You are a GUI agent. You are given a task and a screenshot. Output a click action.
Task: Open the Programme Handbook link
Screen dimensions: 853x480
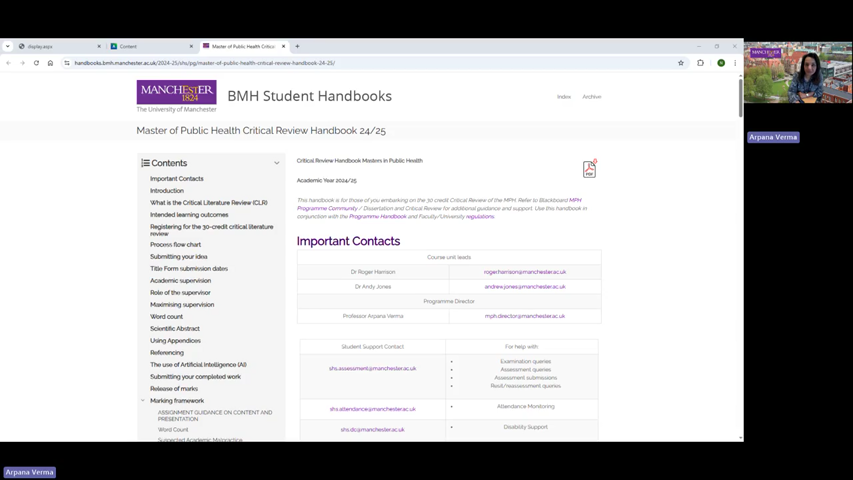coord(377,217)
